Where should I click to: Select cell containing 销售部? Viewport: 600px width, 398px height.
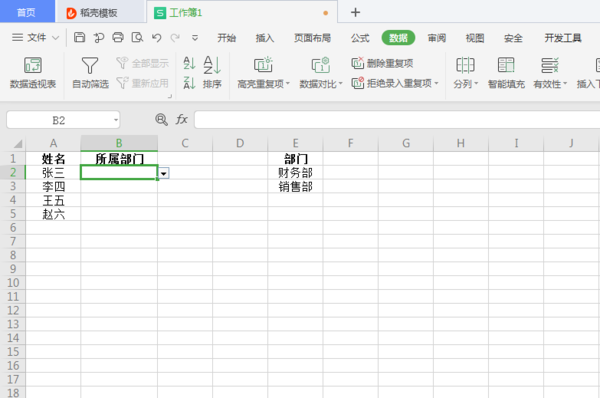pos(295,186)
